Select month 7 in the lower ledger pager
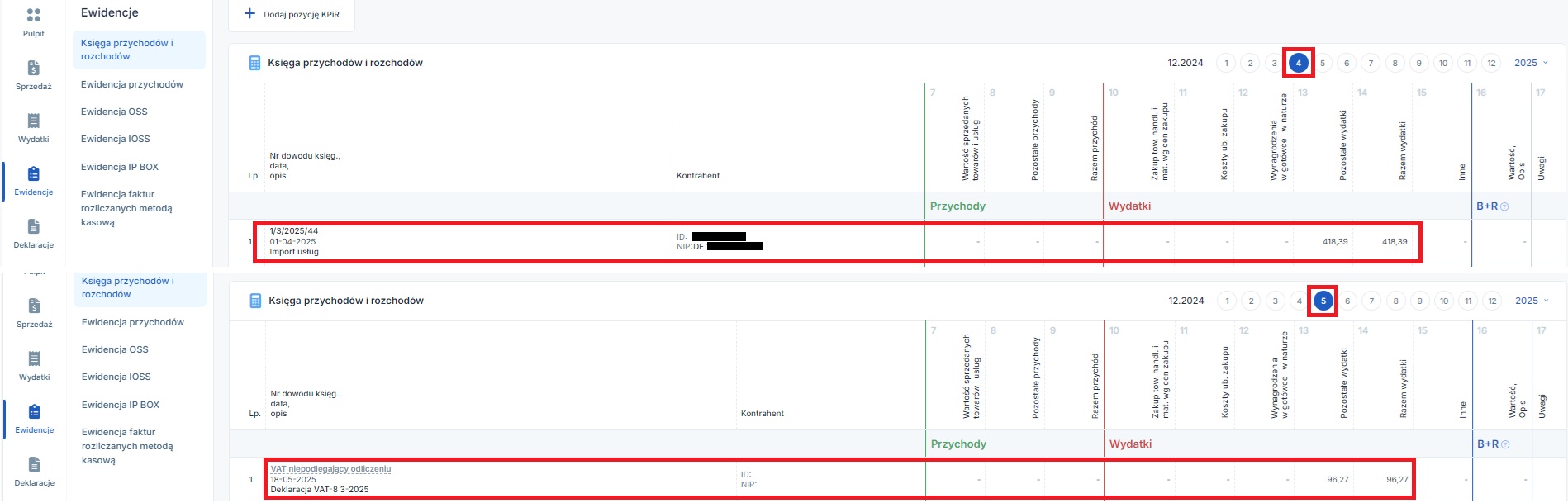 1371,301
